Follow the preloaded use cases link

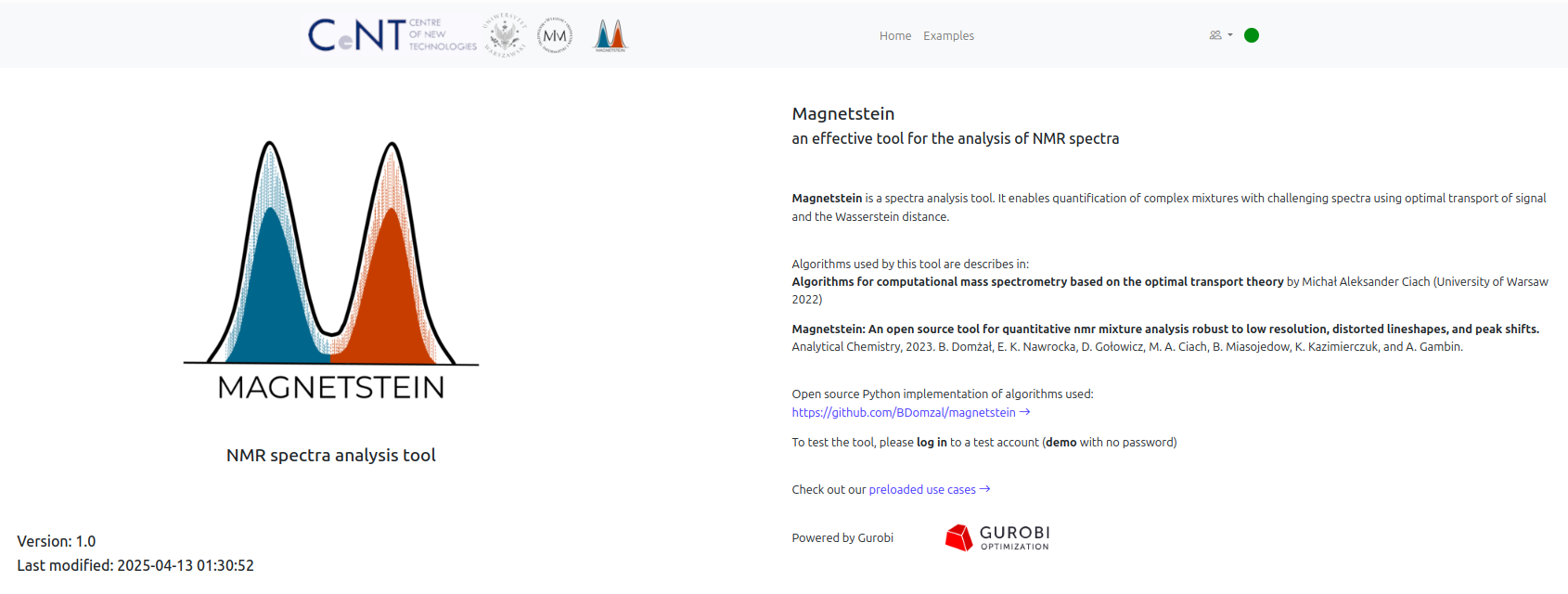(930, 489)
